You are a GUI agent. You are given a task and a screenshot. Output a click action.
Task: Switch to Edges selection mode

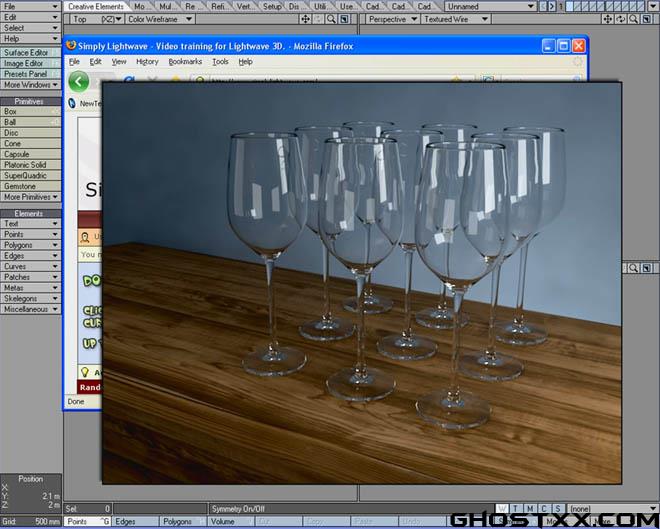(x=136, y=521)
